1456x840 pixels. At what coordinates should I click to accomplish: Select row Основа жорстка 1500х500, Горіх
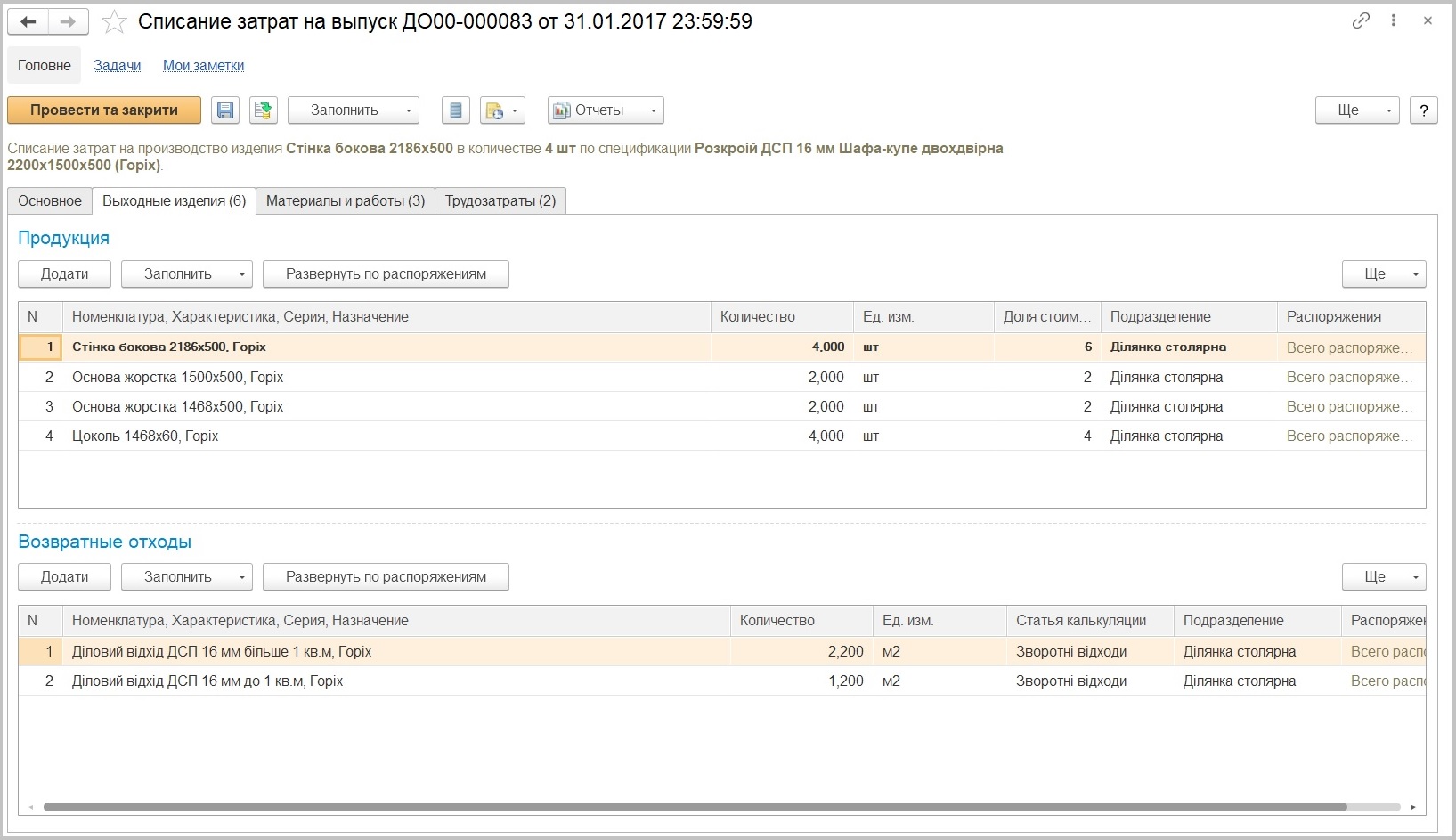(x=721, y=378)
